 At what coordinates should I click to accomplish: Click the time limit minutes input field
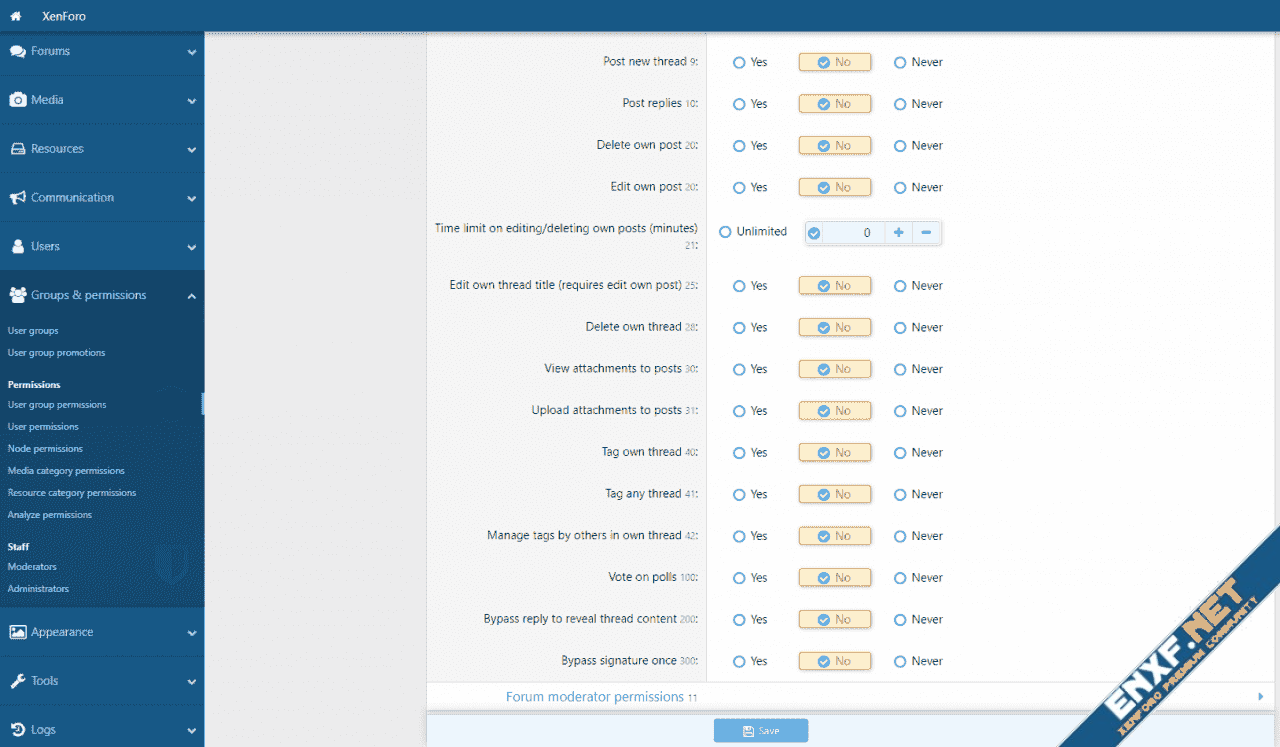850,233
